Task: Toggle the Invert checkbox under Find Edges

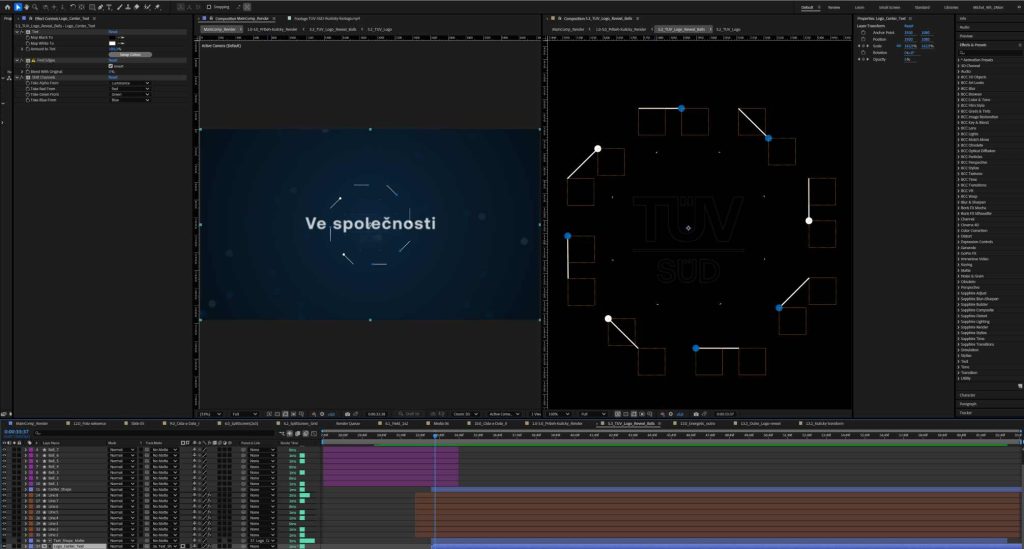Action: point(112,66)
